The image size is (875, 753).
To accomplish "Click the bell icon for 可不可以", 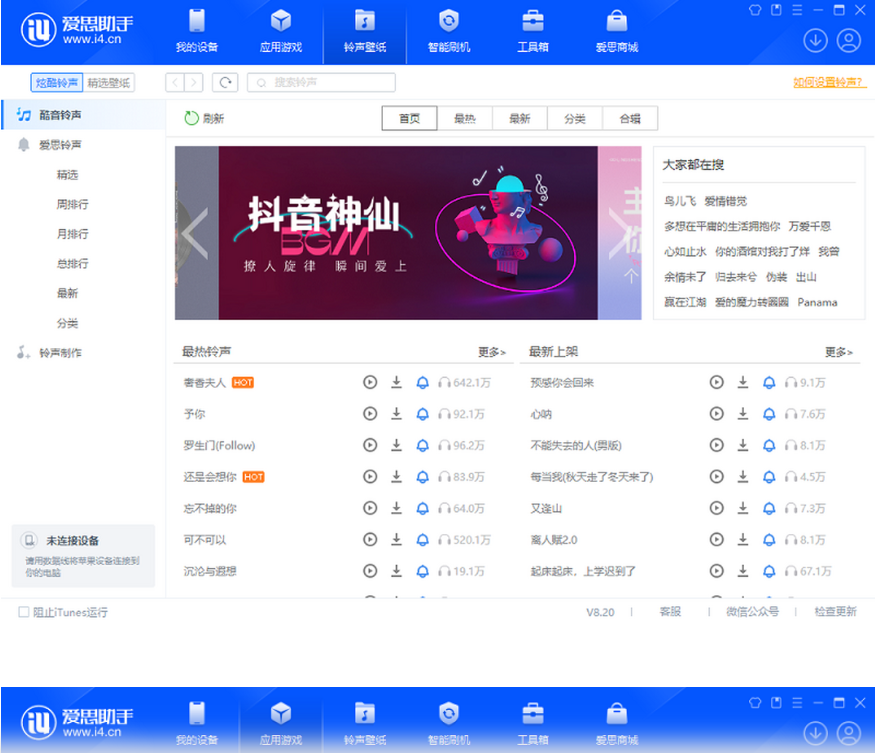I will 422,540.
